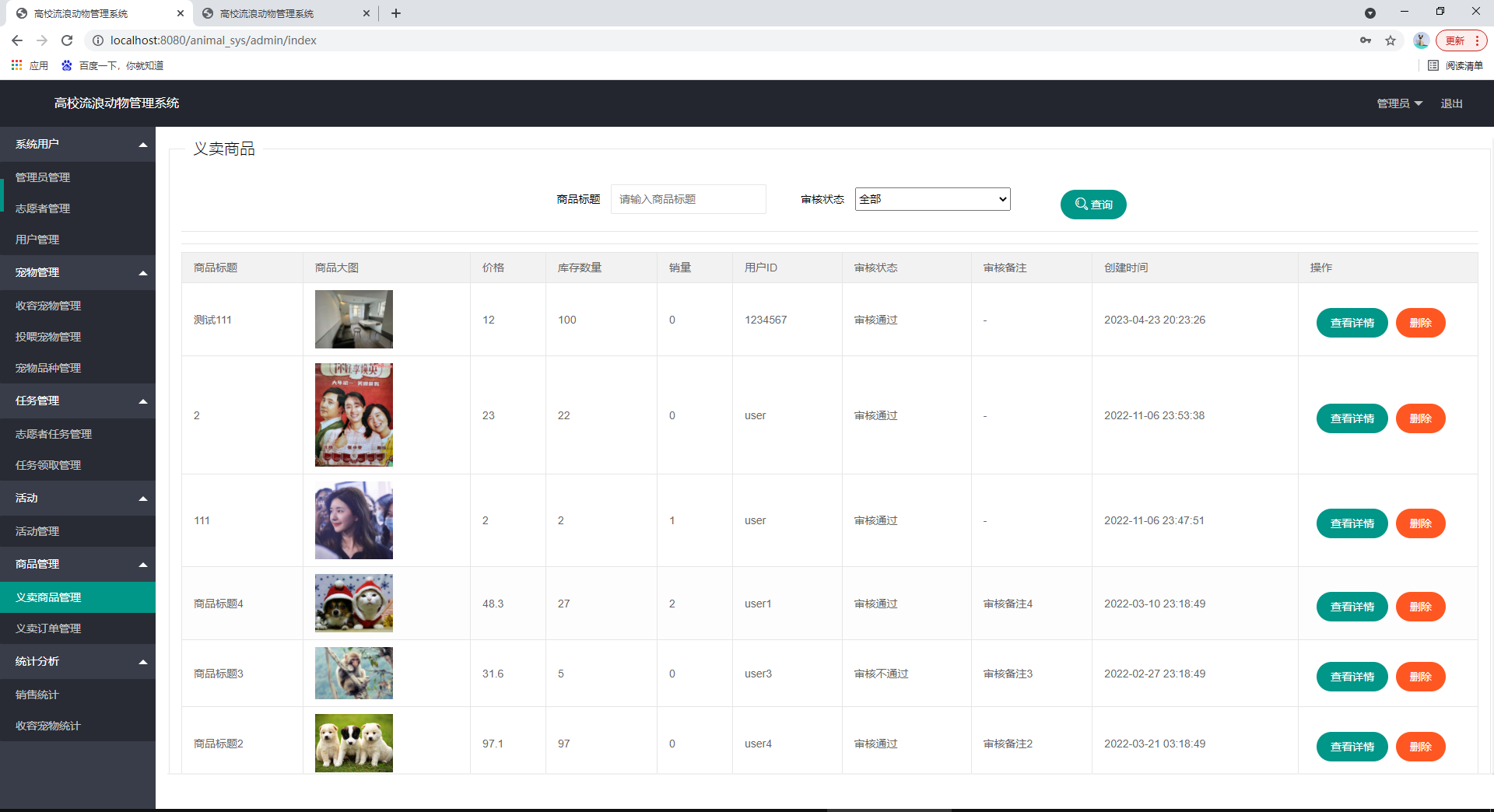Image resolution: width=1494 pixels, height=812 pixels.
Task: Open puppies image for 商品标题2
Action: pyautogui.click(x=354, y=743)
